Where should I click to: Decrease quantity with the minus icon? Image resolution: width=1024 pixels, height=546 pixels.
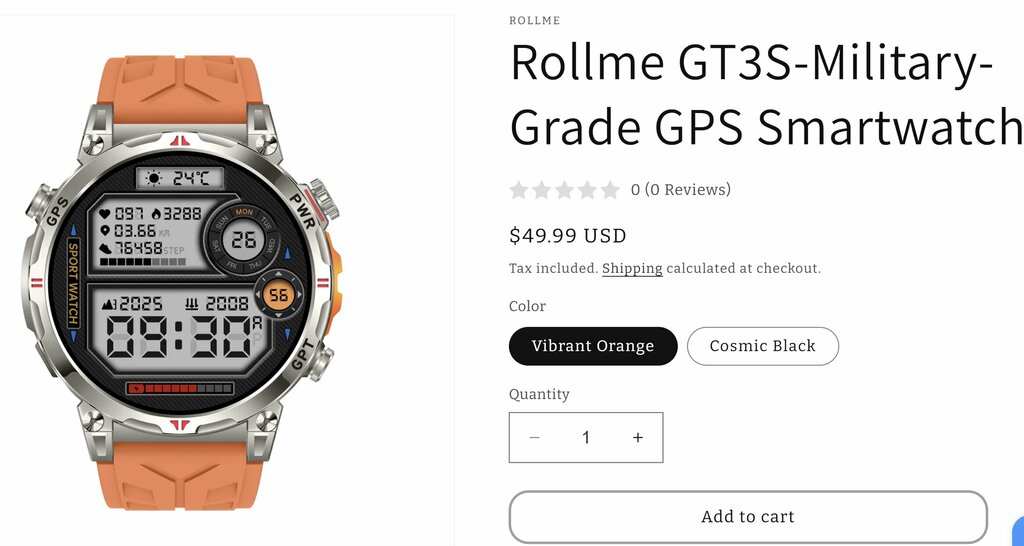click(x=534, y=438)
